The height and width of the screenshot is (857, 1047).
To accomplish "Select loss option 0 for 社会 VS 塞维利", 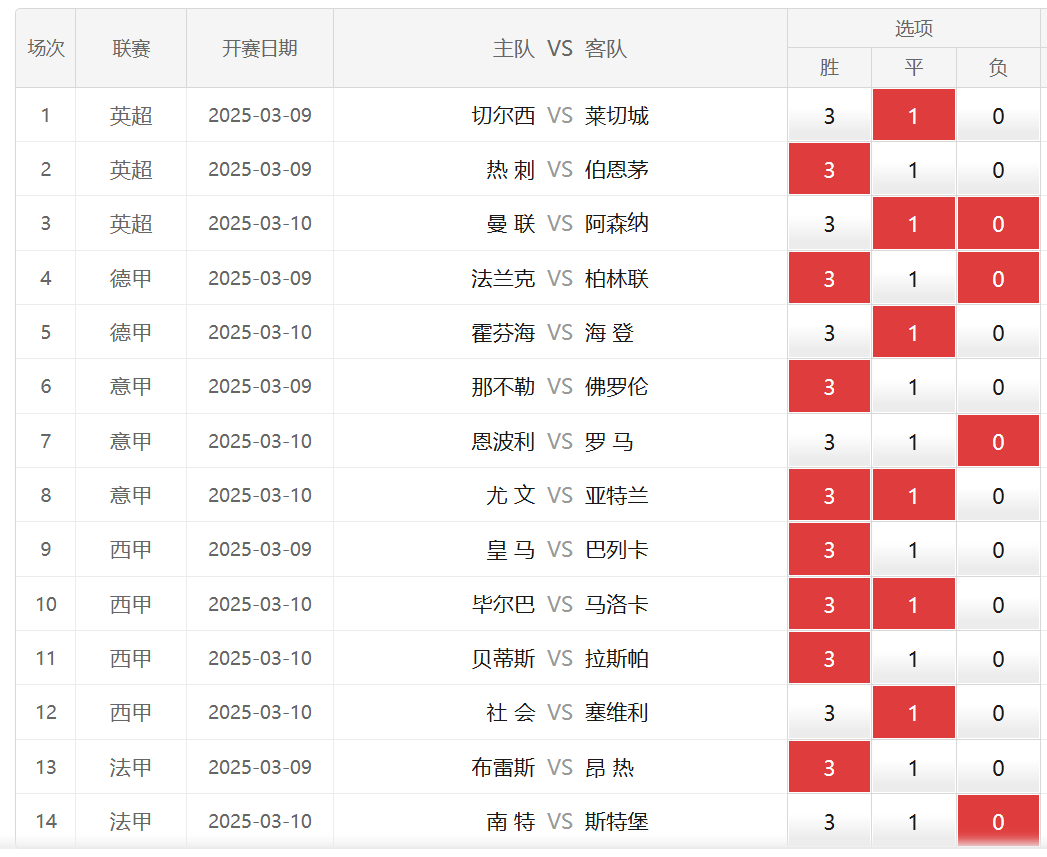I will pos(998,712).
